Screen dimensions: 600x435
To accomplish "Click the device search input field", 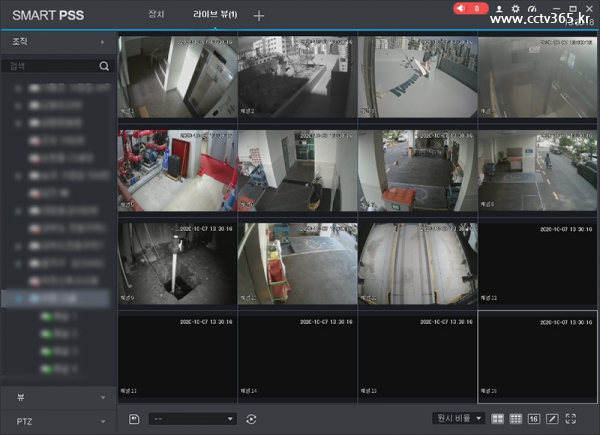I will point(50,66).
